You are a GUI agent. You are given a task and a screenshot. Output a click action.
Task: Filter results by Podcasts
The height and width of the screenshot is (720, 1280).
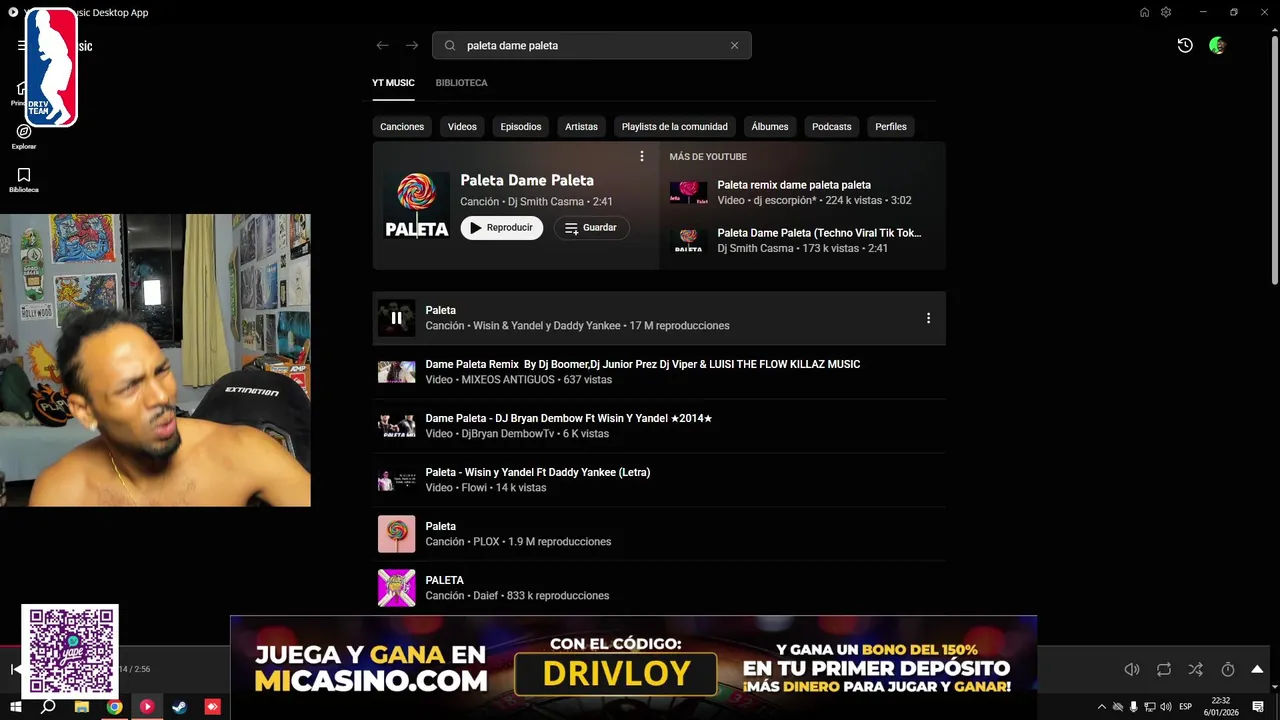click(832, 127)
